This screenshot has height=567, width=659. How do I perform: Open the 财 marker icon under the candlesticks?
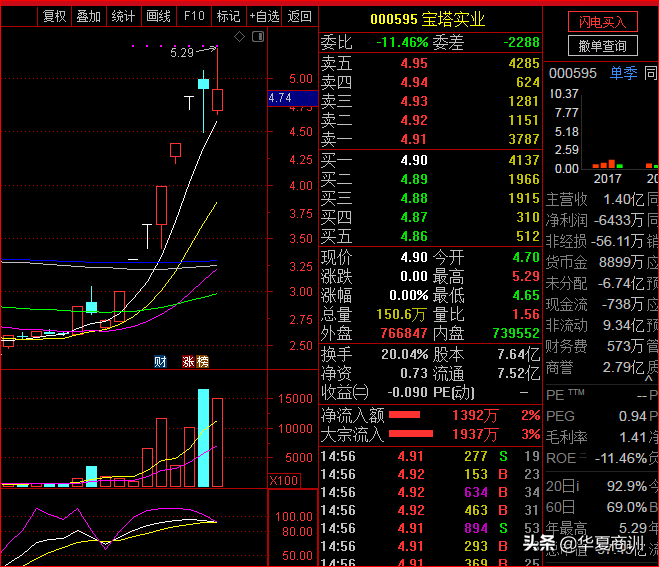point(160,361)
